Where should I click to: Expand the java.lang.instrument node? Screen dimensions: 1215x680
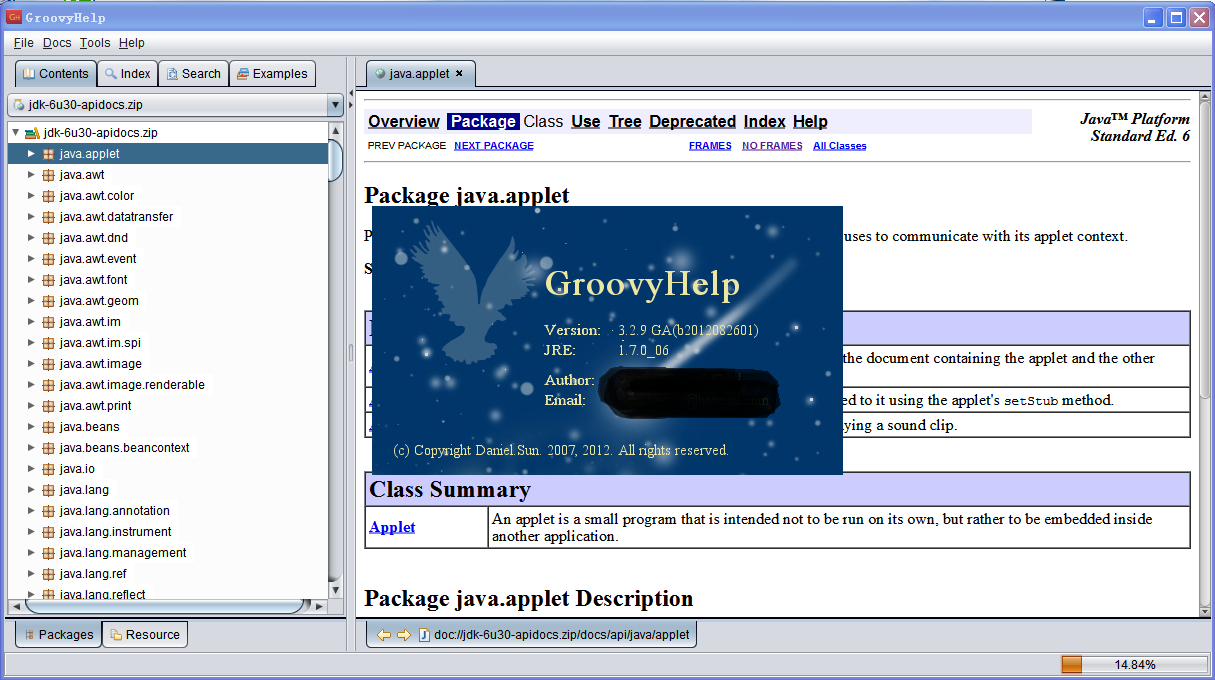31,532
